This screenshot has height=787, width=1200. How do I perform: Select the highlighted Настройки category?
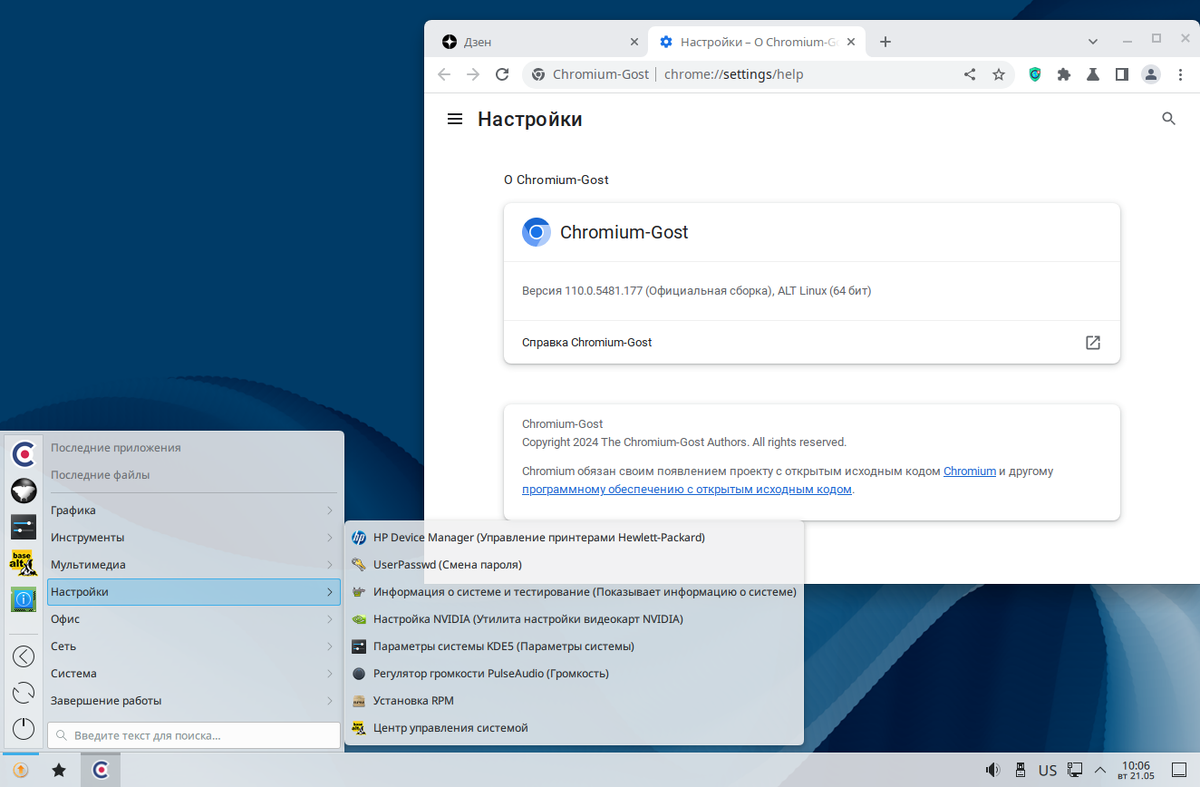click(x=193, y=592)
